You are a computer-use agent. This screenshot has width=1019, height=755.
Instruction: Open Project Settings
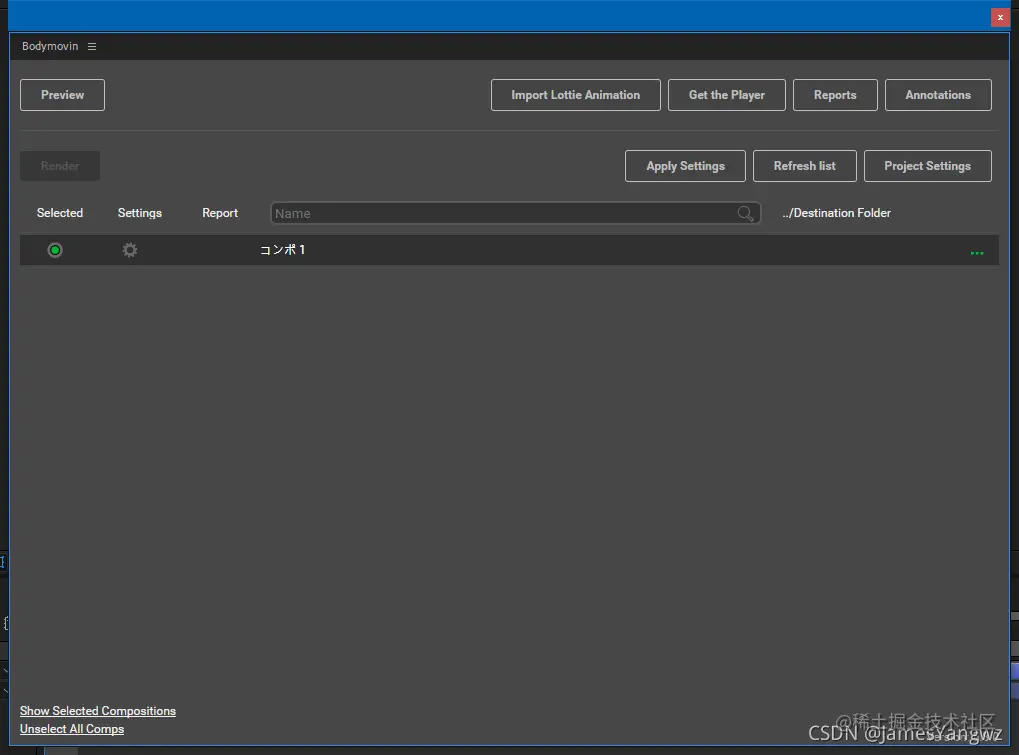coord(927,166)
